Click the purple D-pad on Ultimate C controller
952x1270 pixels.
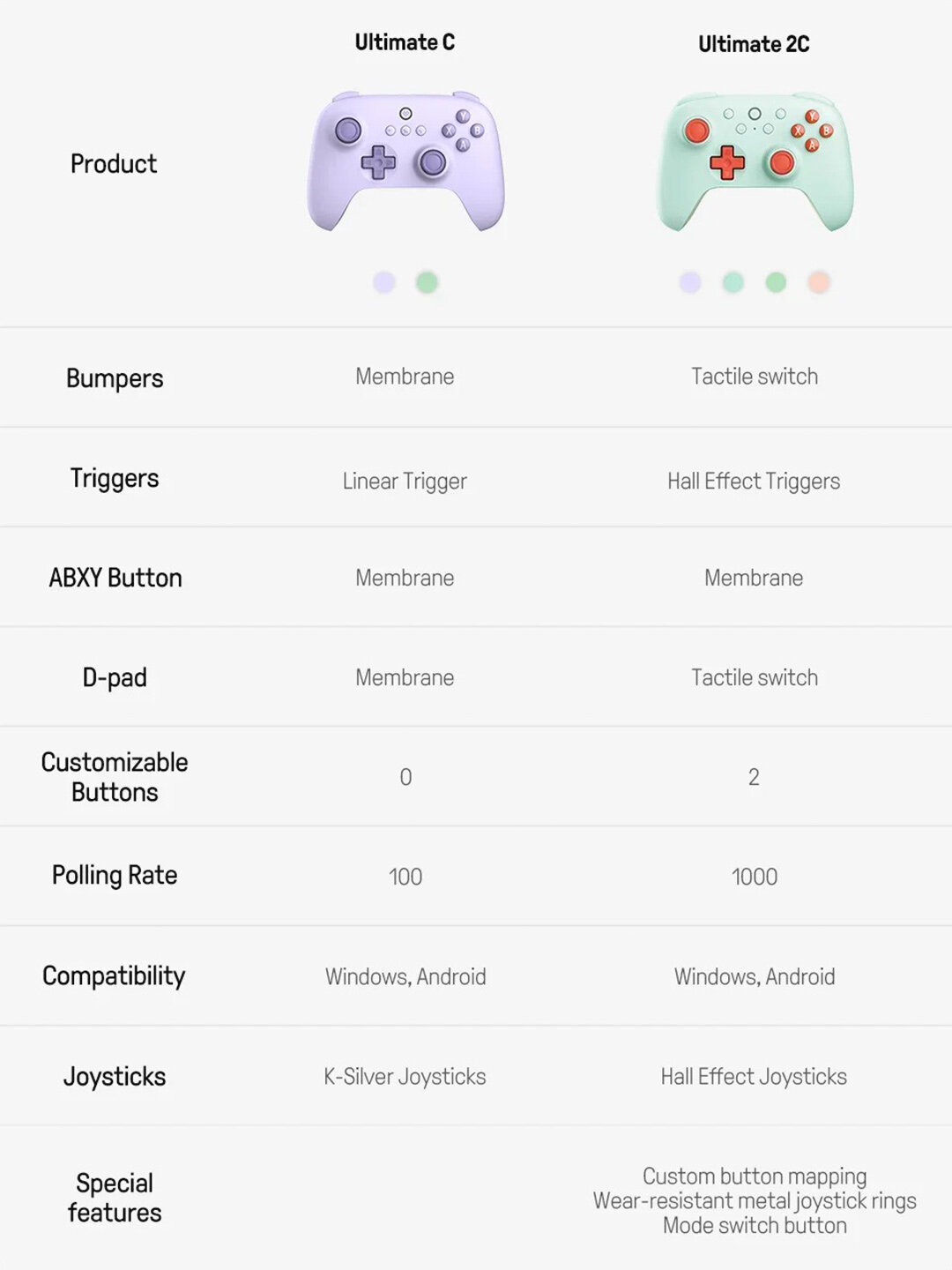point(378,162)
